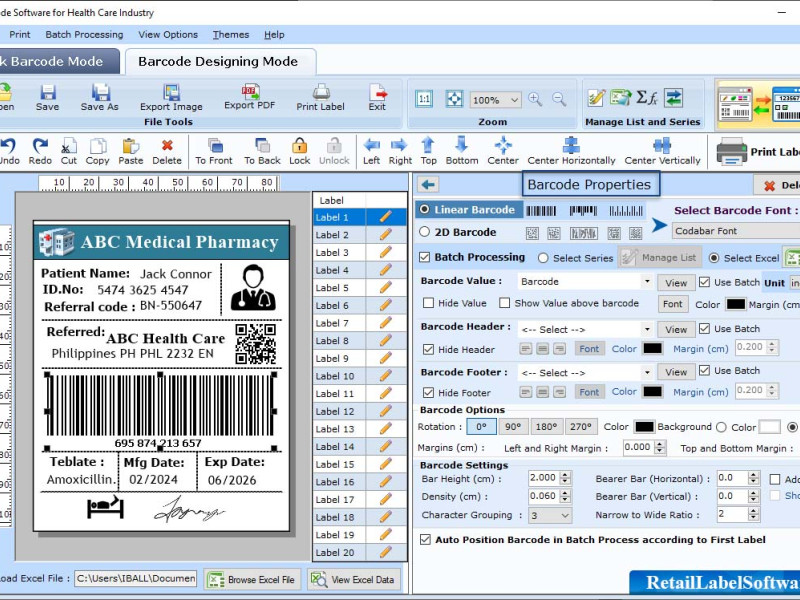Screen dimensions: 800x600
Task: Click the edit pencil for Label 5
Action: [x=386, y=288]
